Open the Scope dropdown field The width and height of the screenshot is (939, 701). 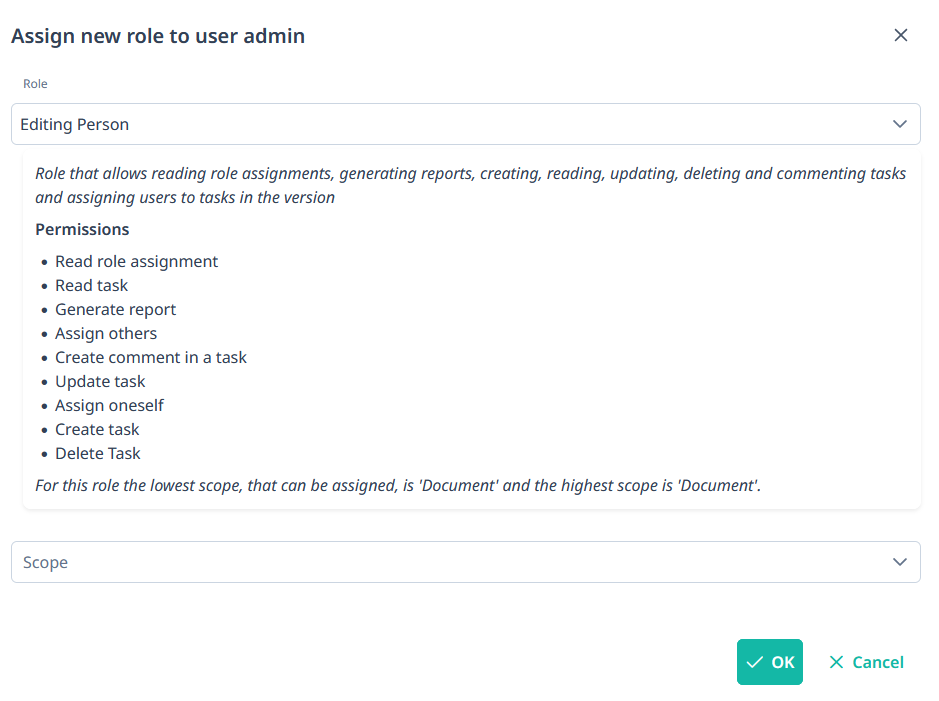click(x=450, y=562)
